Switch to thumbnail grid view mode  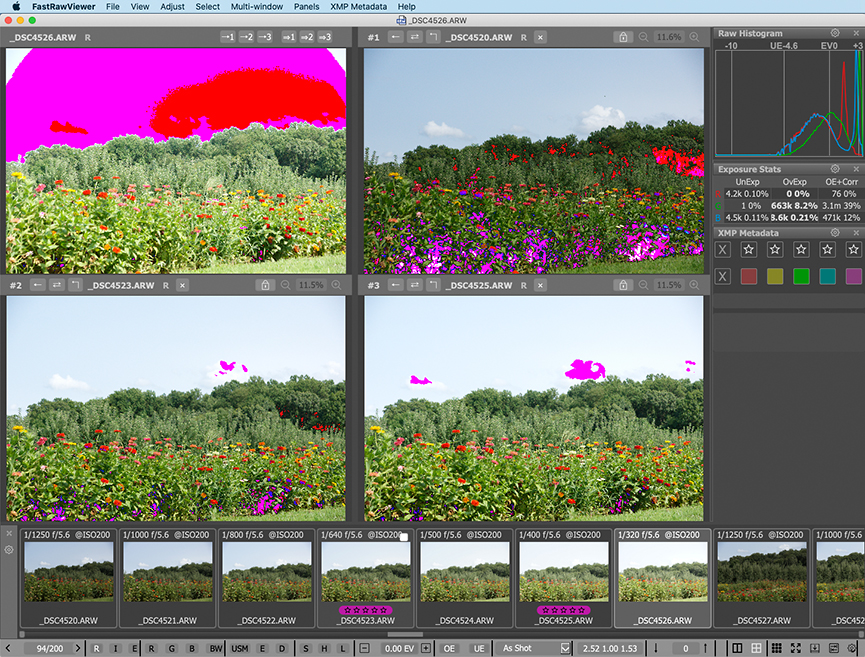[x=777, y=648]
